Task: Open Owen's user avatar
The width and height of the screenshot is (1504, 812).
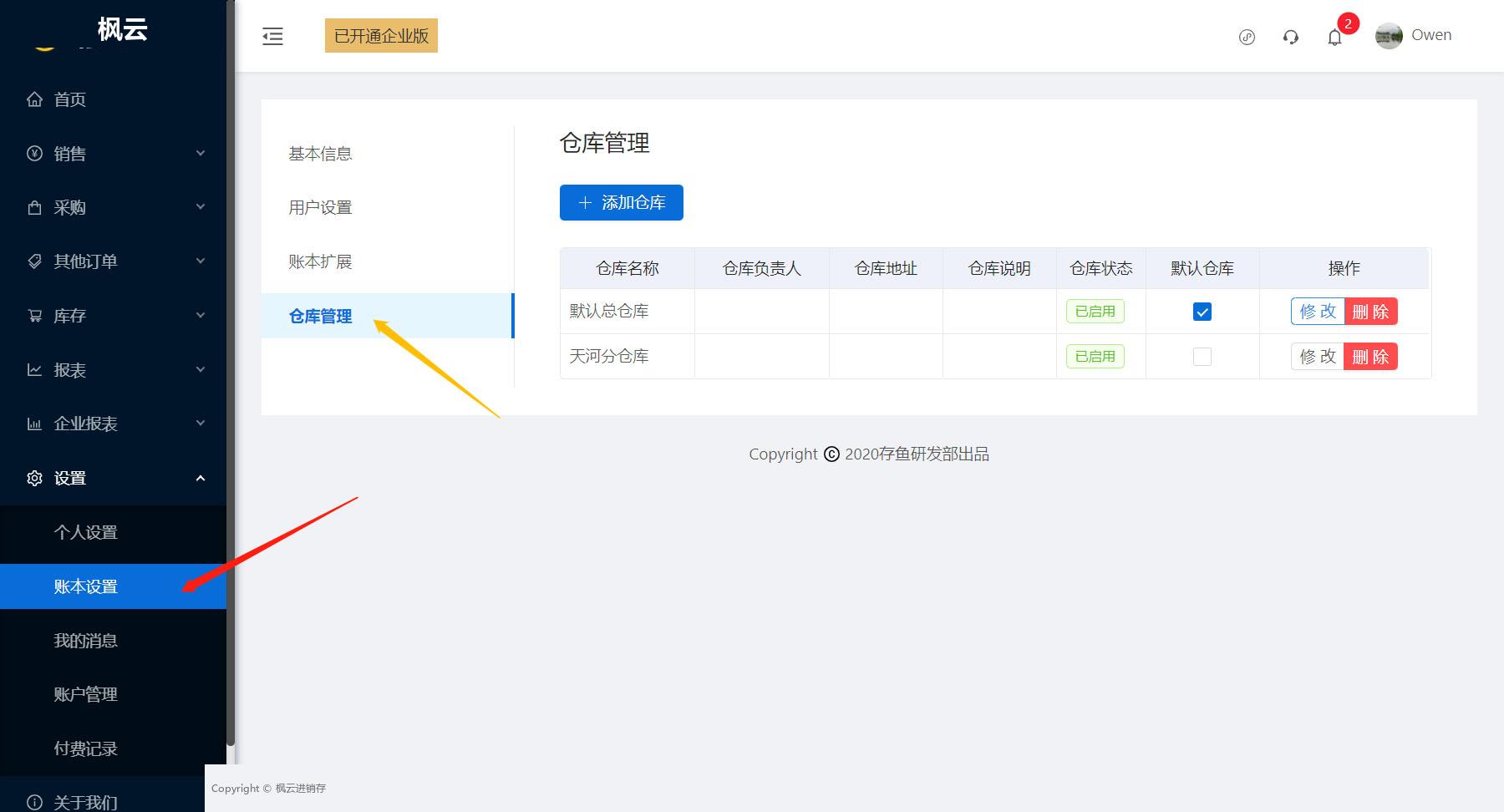Action: [1389, 36]
